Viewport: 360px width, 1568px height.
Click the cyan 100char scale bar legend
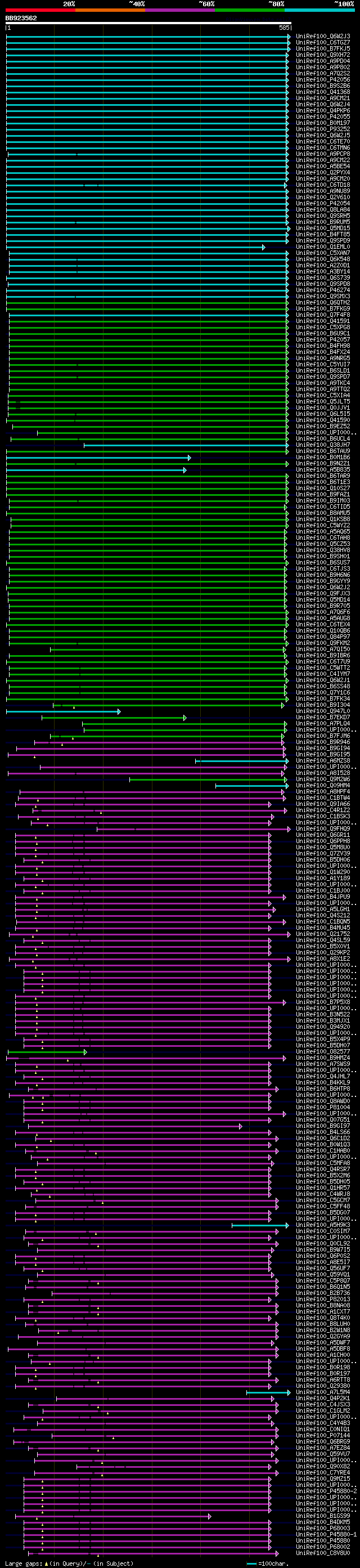point(251,1563)
